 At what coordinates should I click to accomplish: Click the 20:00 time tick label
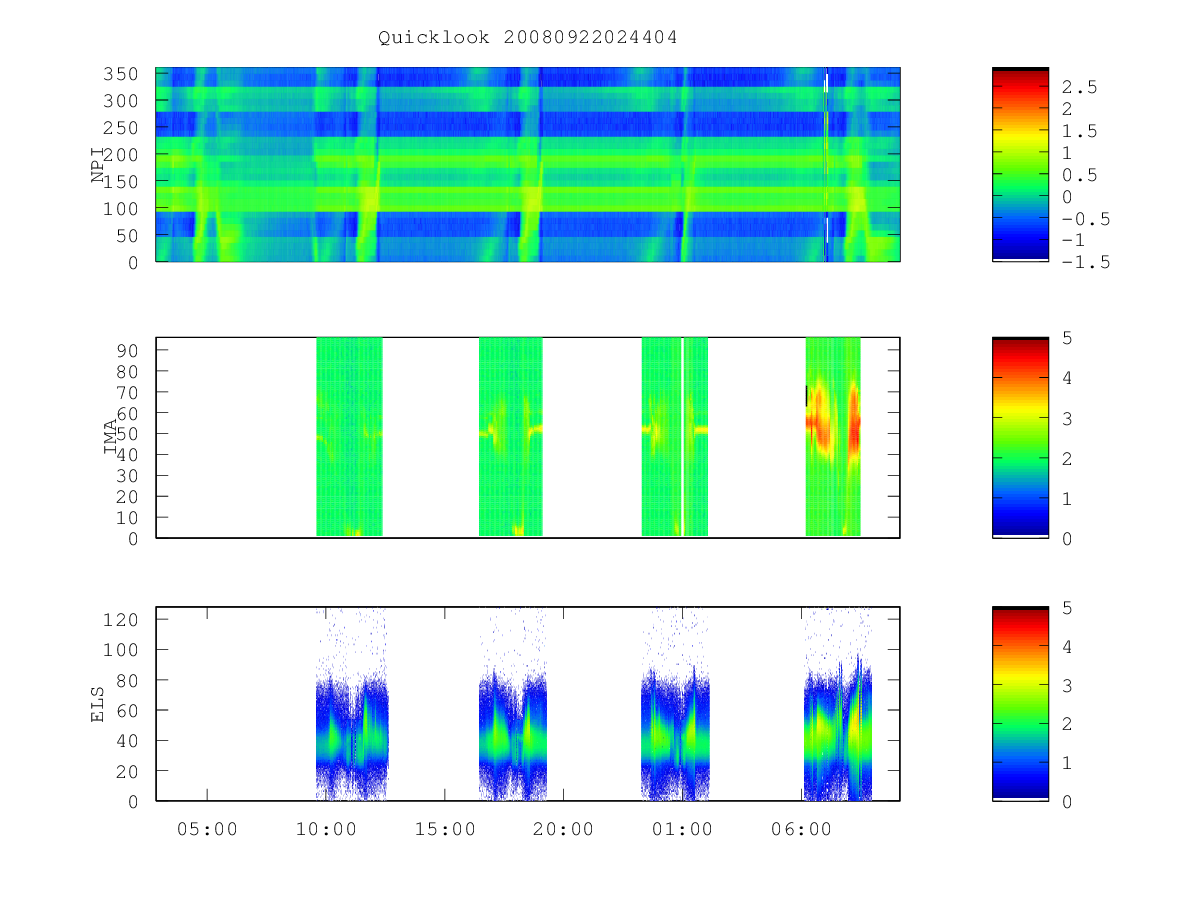pos(563,829)
